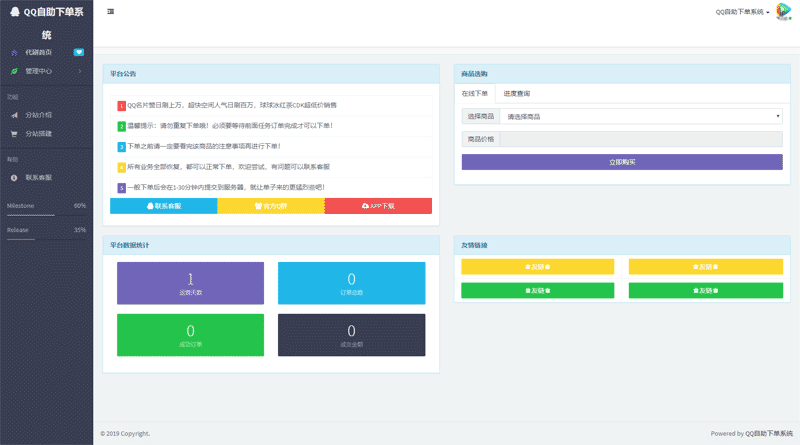Click the 商品价格 input field

(x=641, y=139)
